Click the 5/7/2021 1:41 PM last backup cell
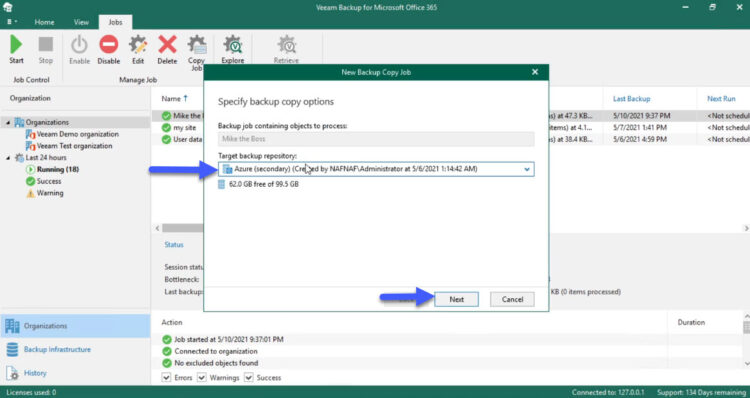750x398 pixels. click(x=640, y=128)
